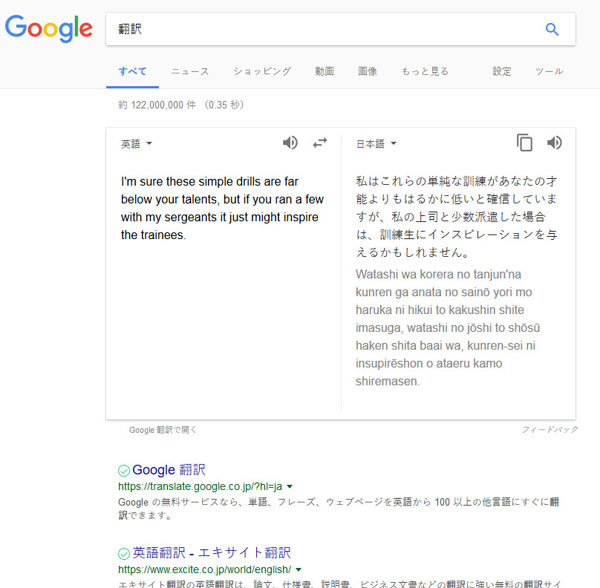Click the https://www.excite.co.jp/world/english/ URL
Screen dimensions: 600x588
point(205,570)
